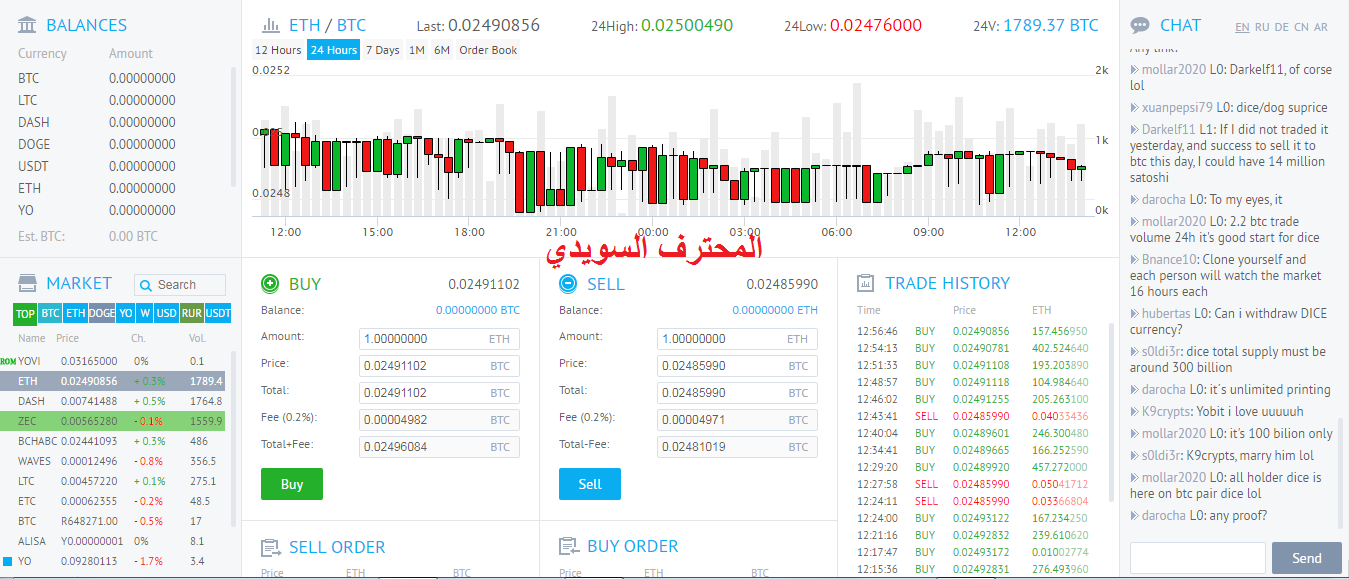
Task: Click arrow icon beside xuanpepsi79 chat message
Action: 1135,107
